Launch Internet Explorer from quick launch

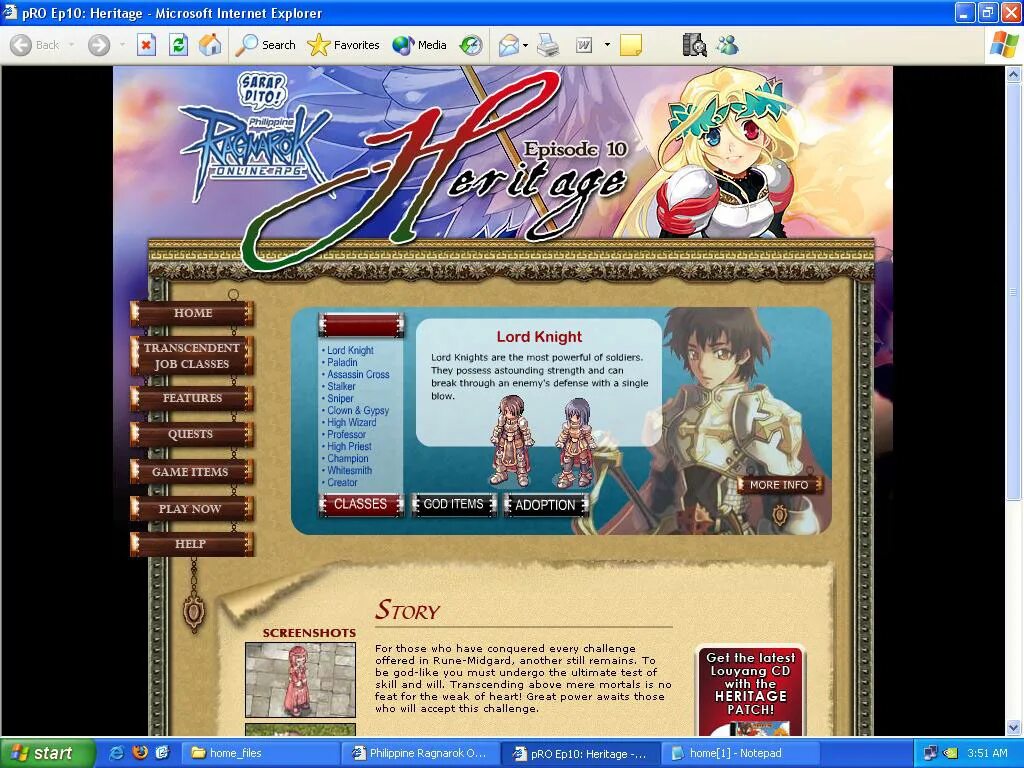117,753
